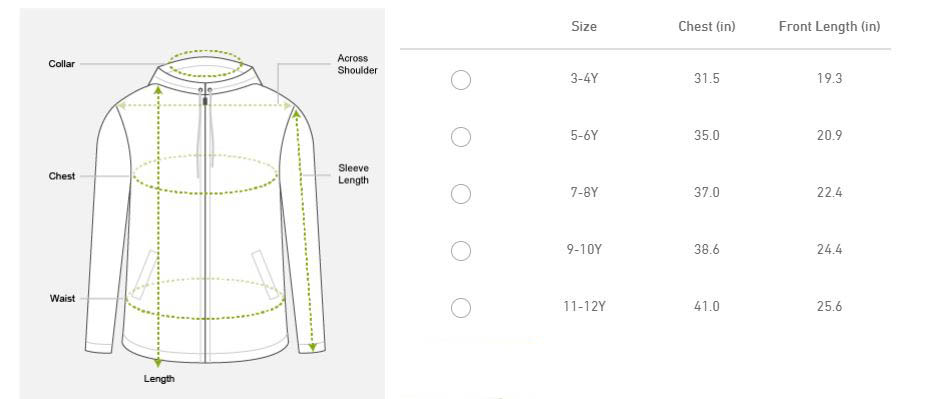Click the jacket zipper pull icon
Image resolution: width=926 pixels, height=399 pixels.
205,101
